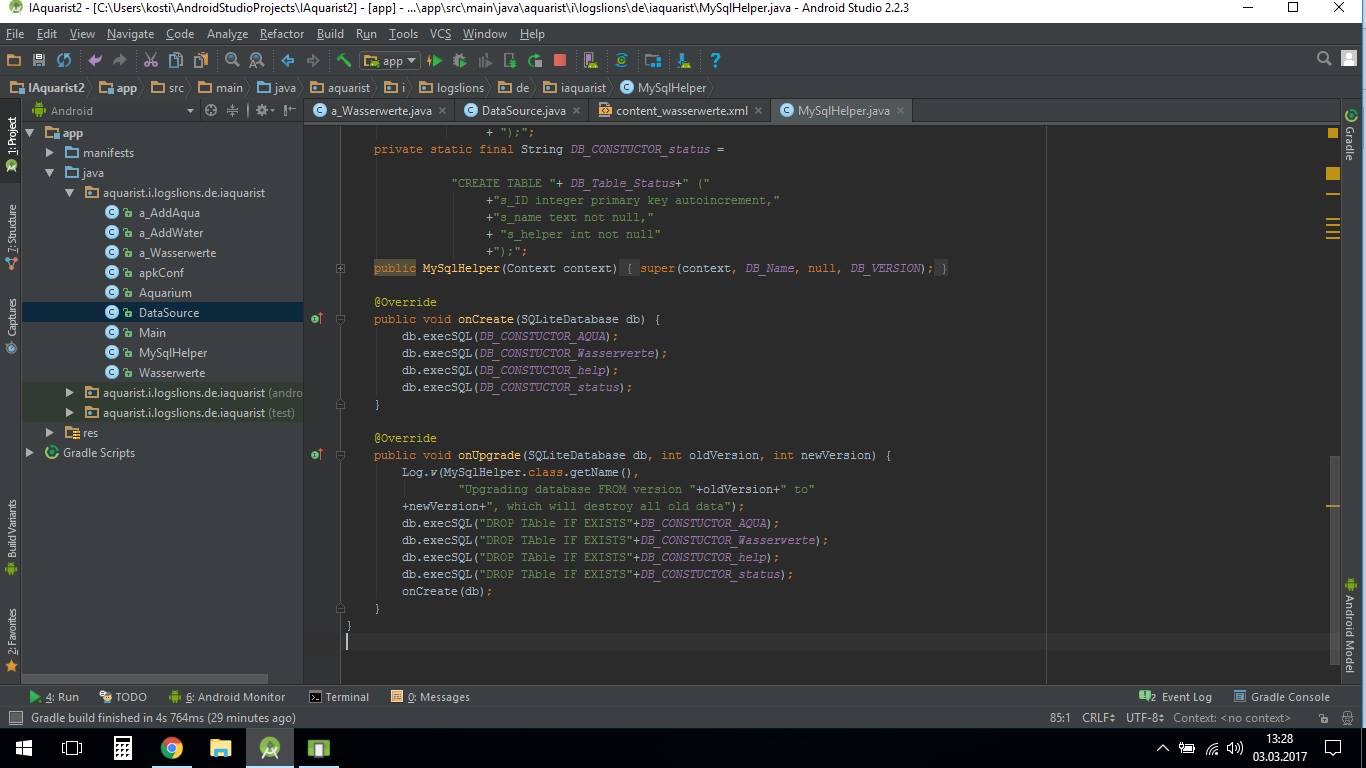Open the Terminal tool window
The width and height of the screenshot is (1366, 768).
(x=339, y=697)
